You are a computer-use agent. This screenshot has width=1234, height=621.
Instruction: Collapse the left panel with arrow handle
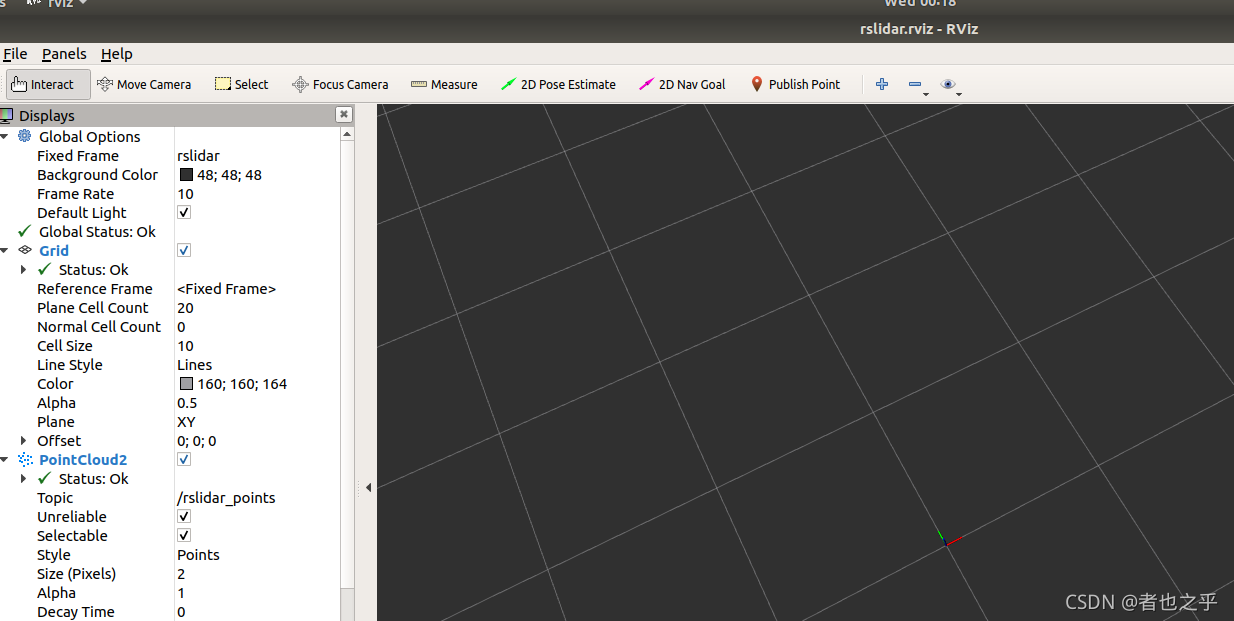coord(368,487)
